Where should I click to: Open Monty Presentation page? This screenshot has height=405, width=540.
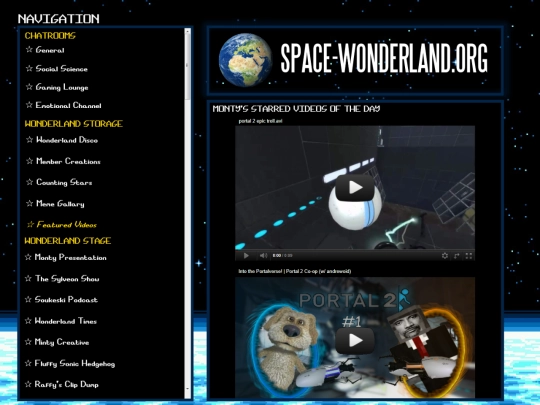(70, 258)
